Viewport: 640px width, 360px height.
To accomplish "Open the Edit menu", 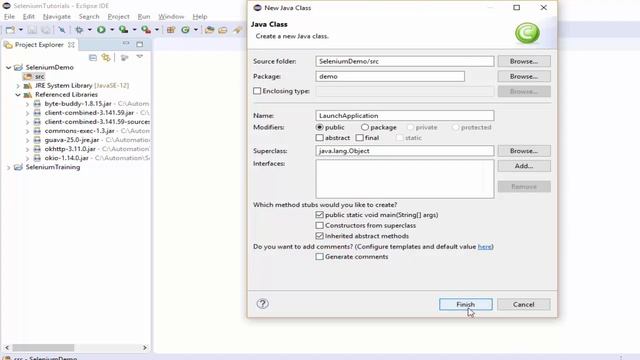I will (x=29, y=16).
